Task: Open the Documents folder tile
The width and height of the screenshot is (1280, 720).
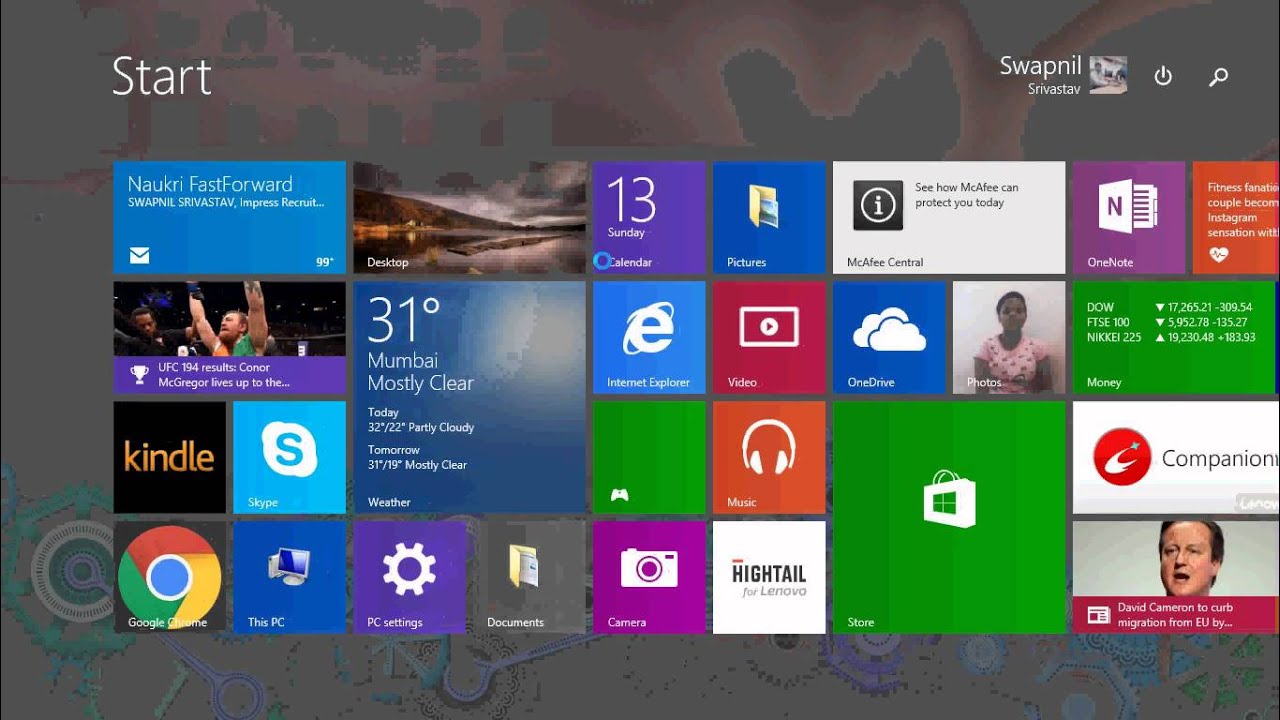Action: coord(529,577)
